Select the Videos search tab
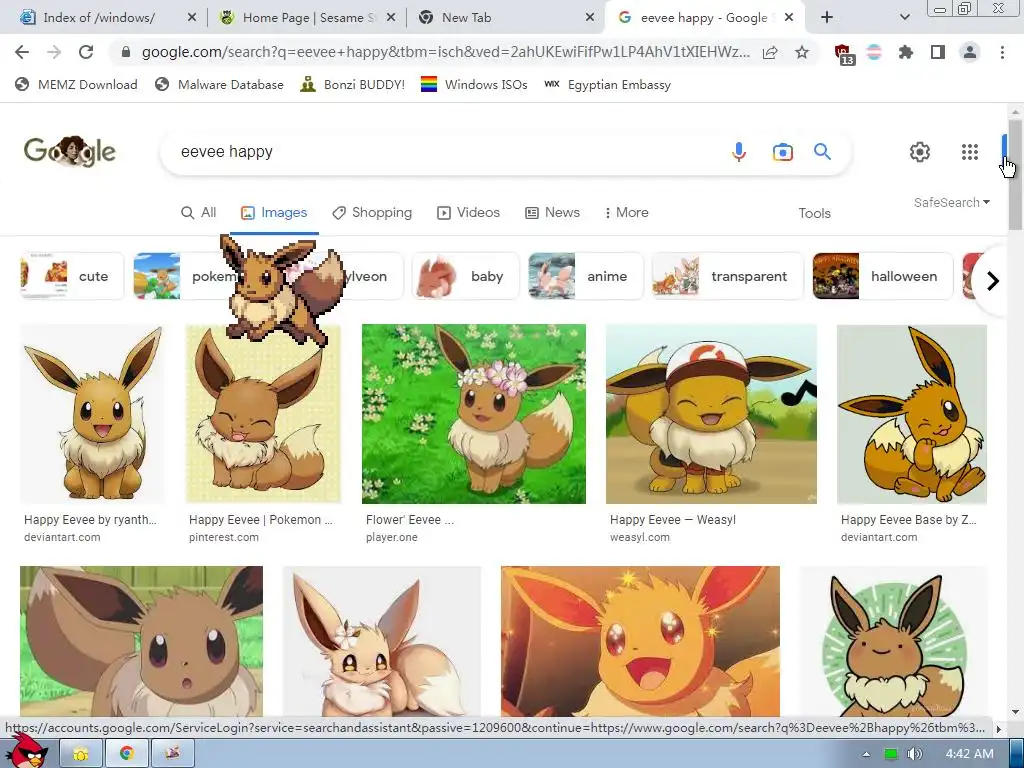 (x=468, y=213)
